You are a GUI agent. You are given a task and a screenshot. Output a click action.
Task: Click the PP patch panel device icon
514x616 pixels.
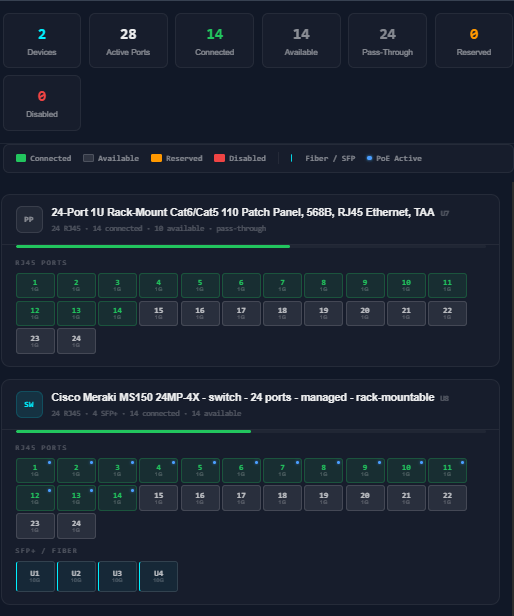click(x=29, y=219)
